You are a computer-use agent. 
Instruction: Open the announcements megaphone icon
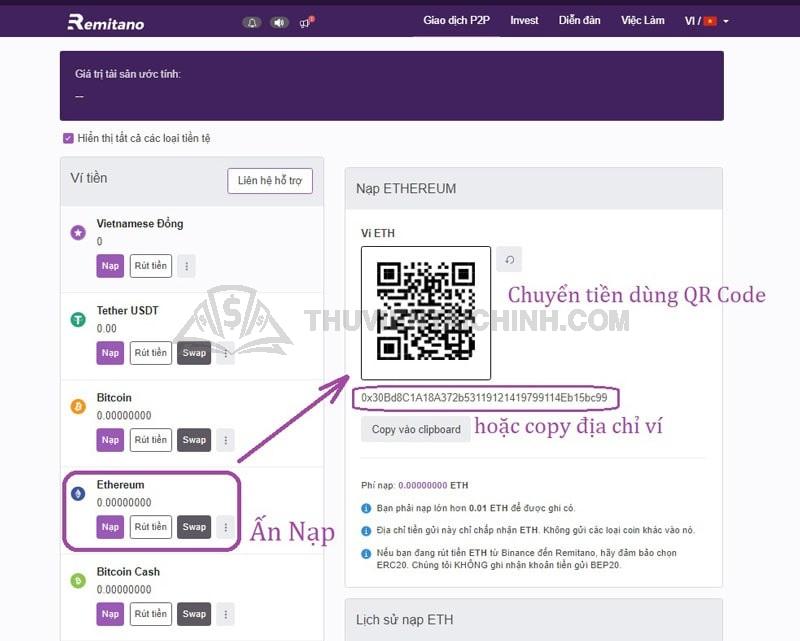pyautogui.click(x=306, y=22)
